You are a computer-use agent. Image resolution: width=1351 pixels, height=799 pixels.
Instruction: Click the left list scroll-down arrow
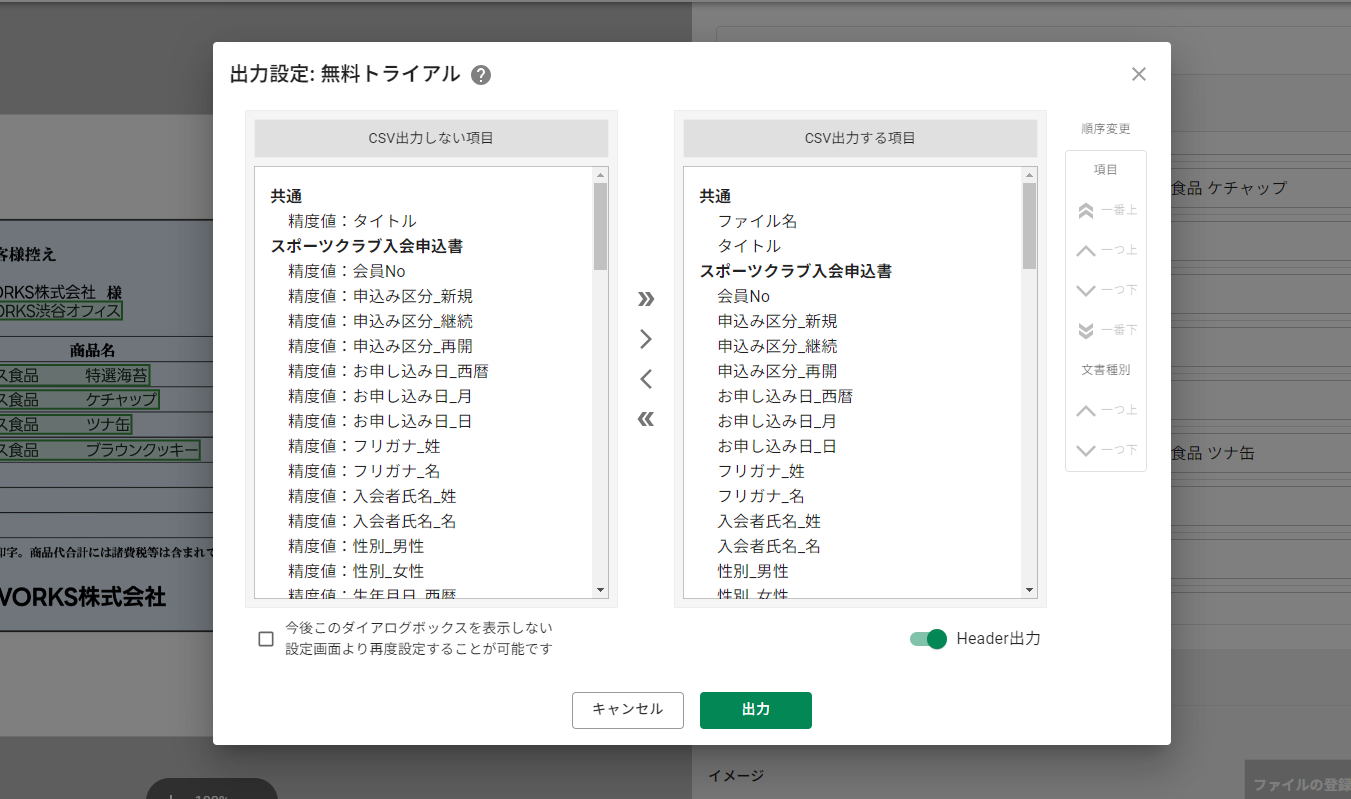click(600, 591)
